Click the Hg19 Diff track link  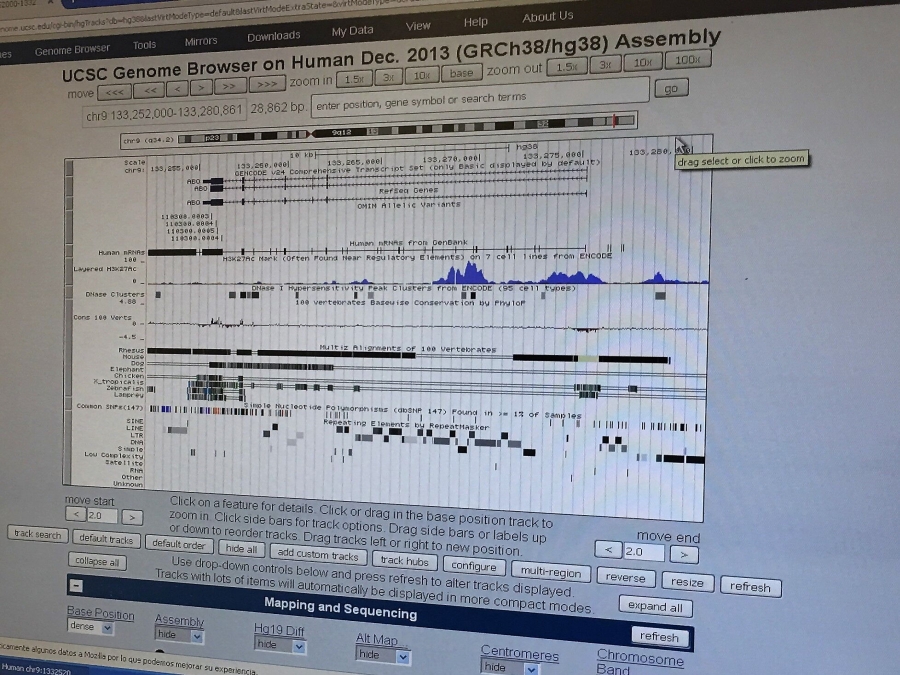279,630
